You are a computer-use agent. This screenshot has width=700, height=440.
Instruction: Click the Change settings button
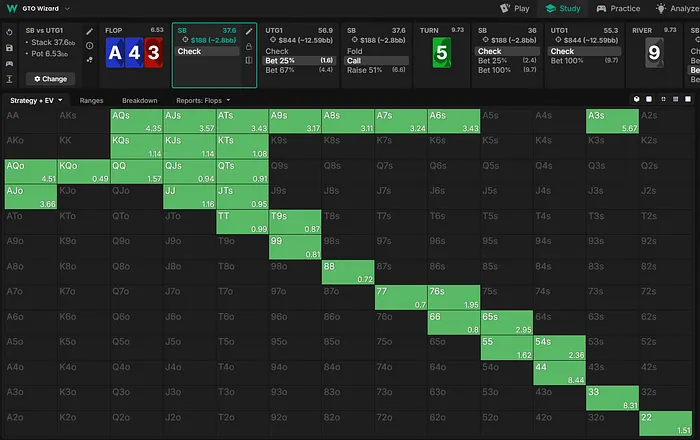(x=50, y=79)
